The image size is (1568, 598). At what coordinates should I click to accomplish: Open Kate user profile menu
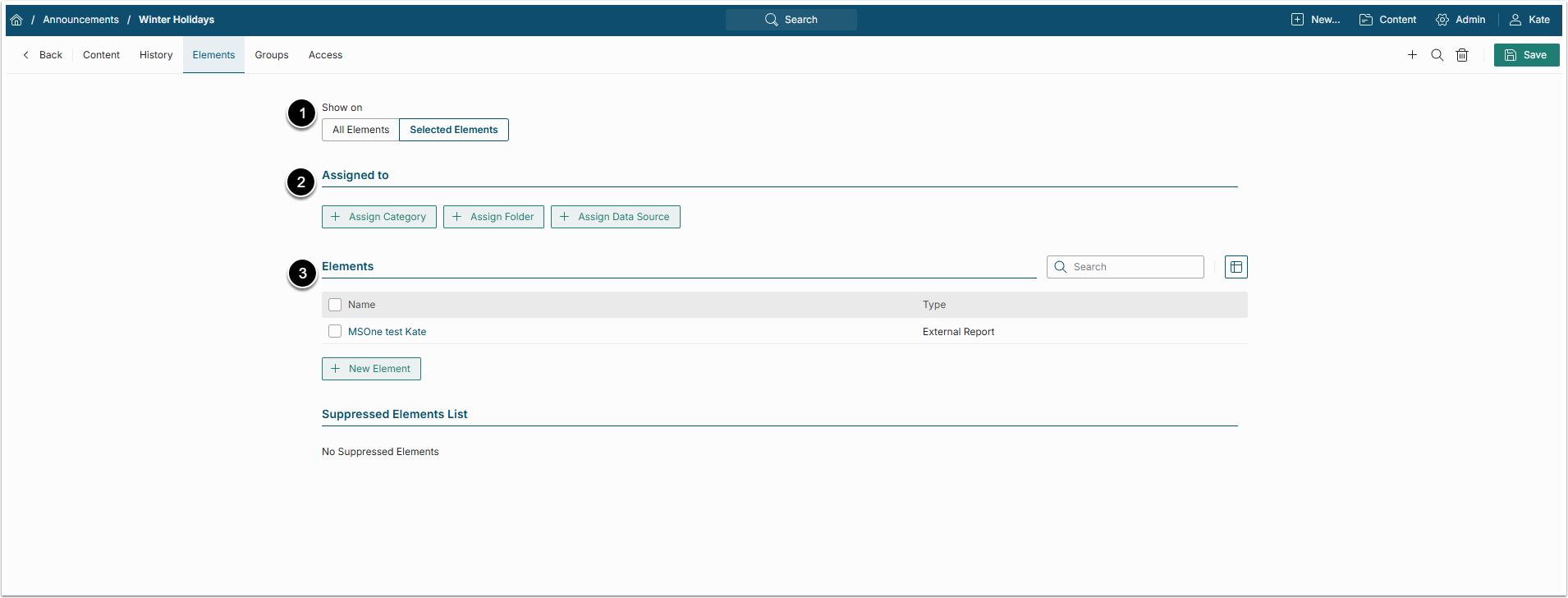point(1529,20)
